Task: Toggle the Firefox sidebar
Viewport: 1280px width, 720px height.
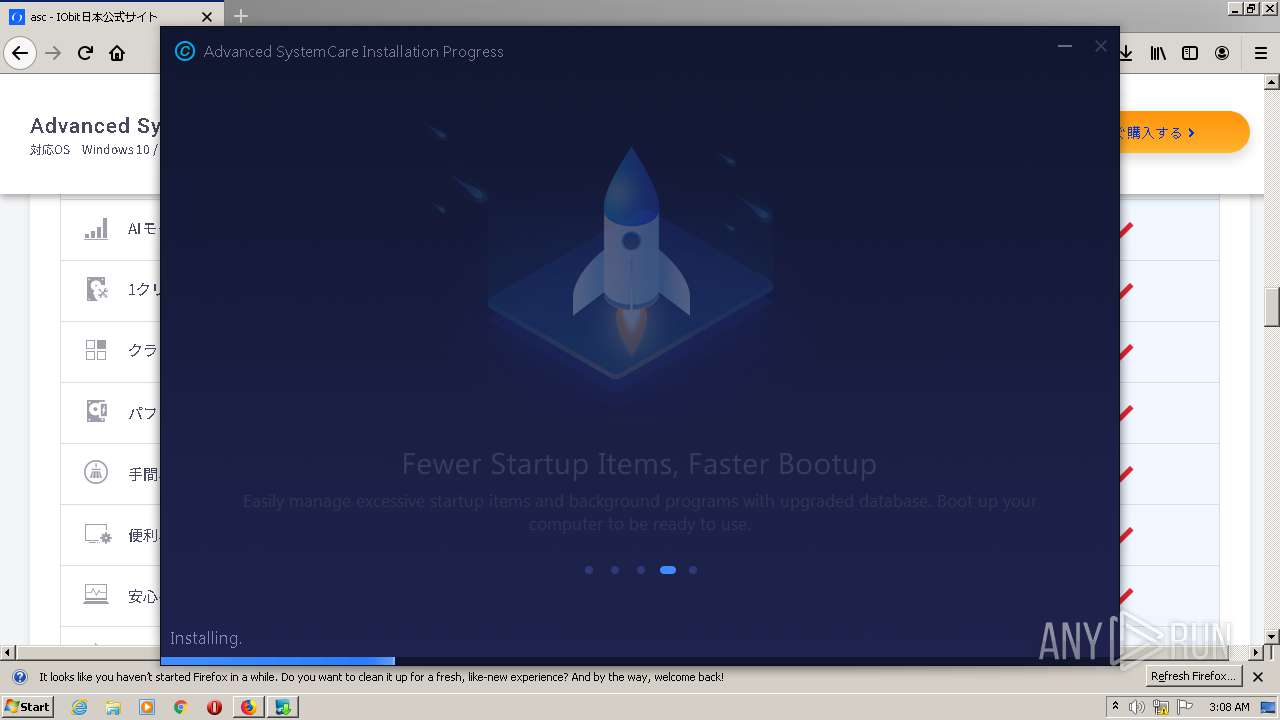Action: tap(1190, 53)
